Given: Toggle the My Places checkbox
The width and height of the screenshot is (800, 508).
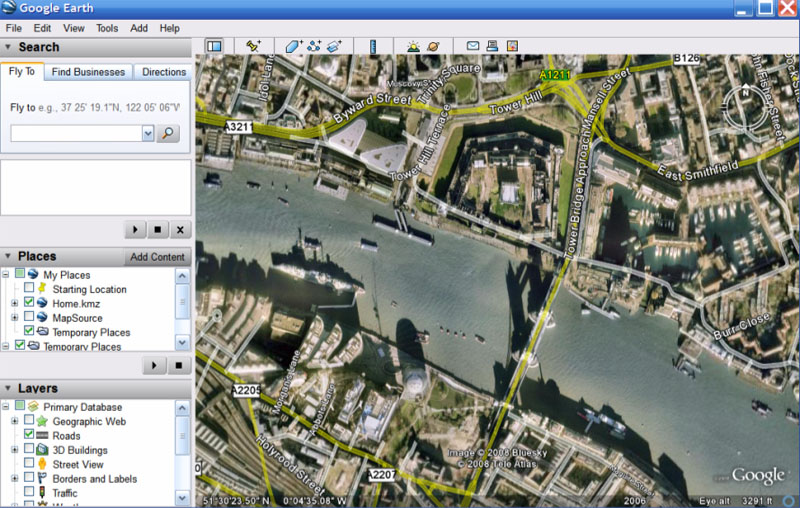Looking at the screenshot, I should (19, 273).
